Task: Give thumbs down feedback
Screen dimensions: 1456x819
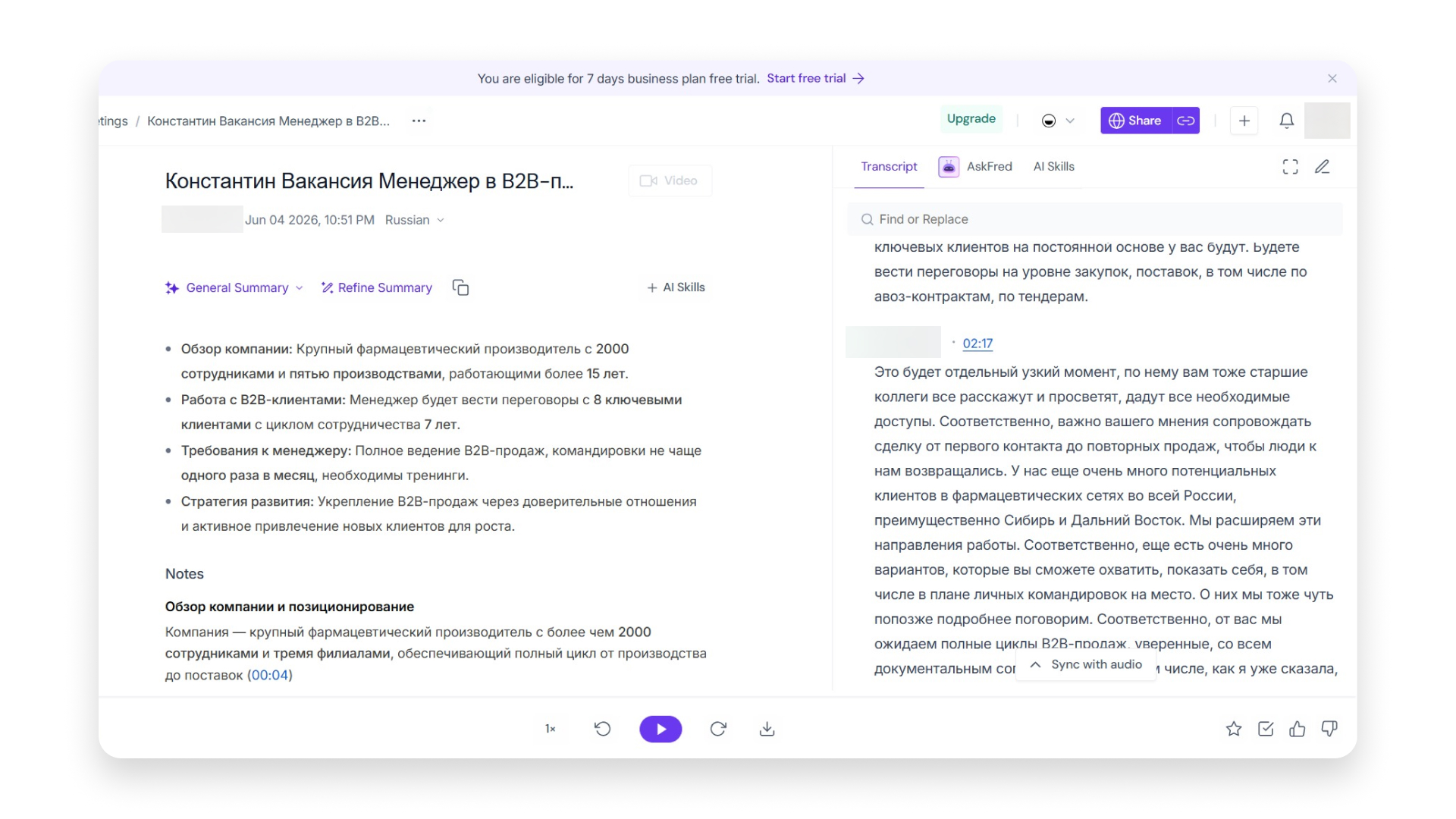Action: coord(1329,729)
